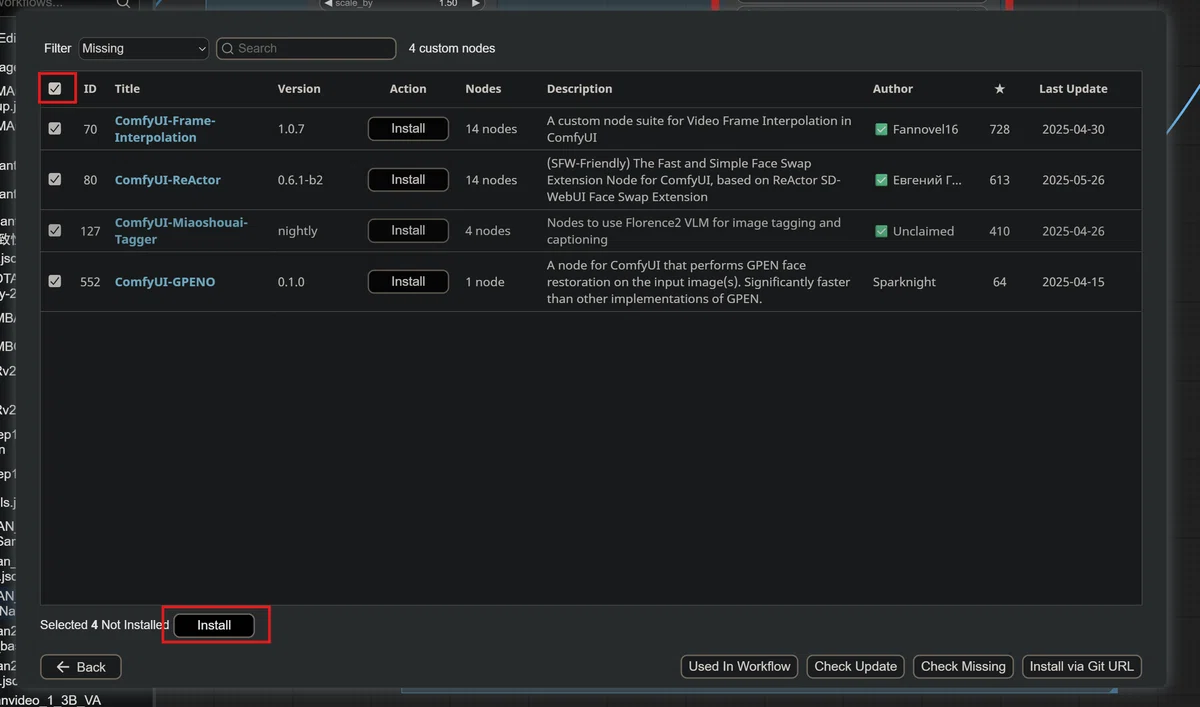Viewport: 1200px width, 707px height.
Task: Click the verified badge next to Евгений Г...
Action: point(881,180)
